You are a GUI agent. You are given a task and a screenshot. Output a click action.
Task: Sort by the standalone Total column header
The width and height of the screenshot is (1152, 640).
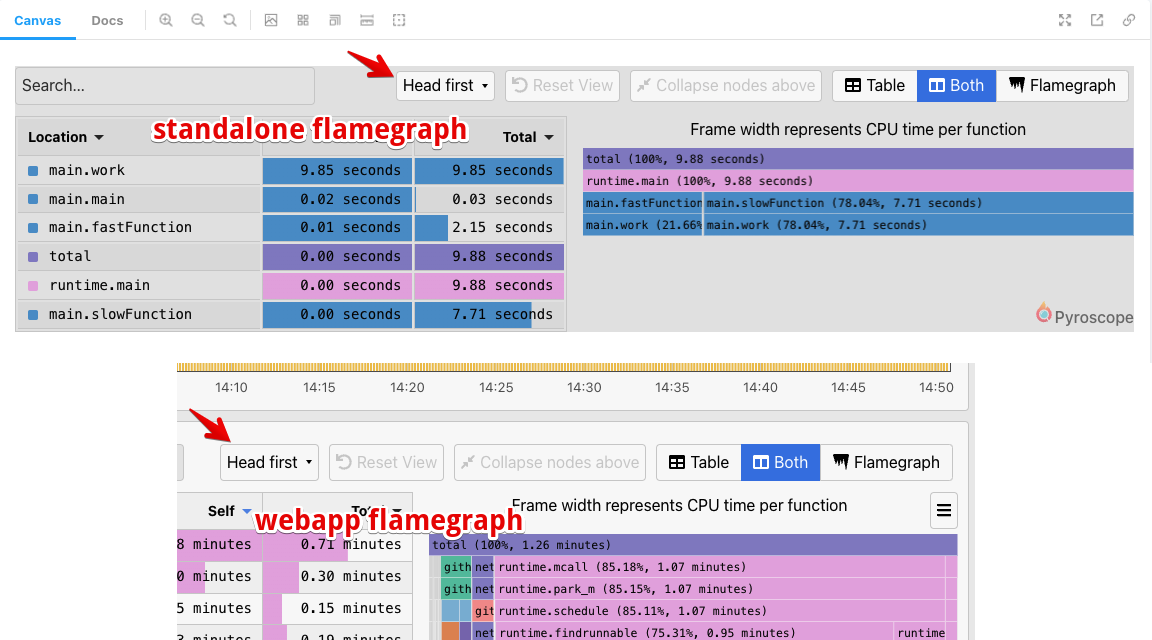[528, 137]
